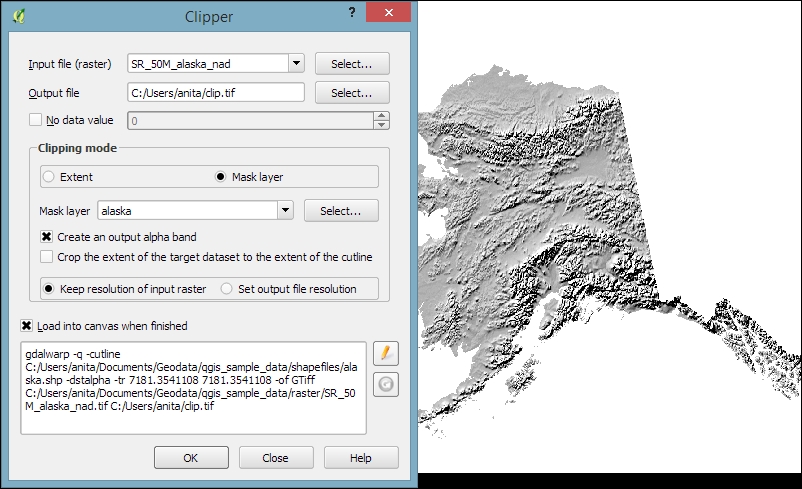Screen dimensions: 802x489
Task: Click the pencil edit command icon
Action: point(386,353)
